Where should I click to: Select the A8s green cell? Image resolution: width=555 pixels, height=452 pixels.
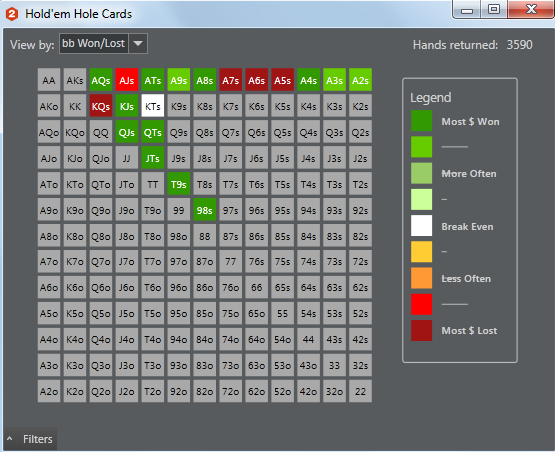coord(205,80)
